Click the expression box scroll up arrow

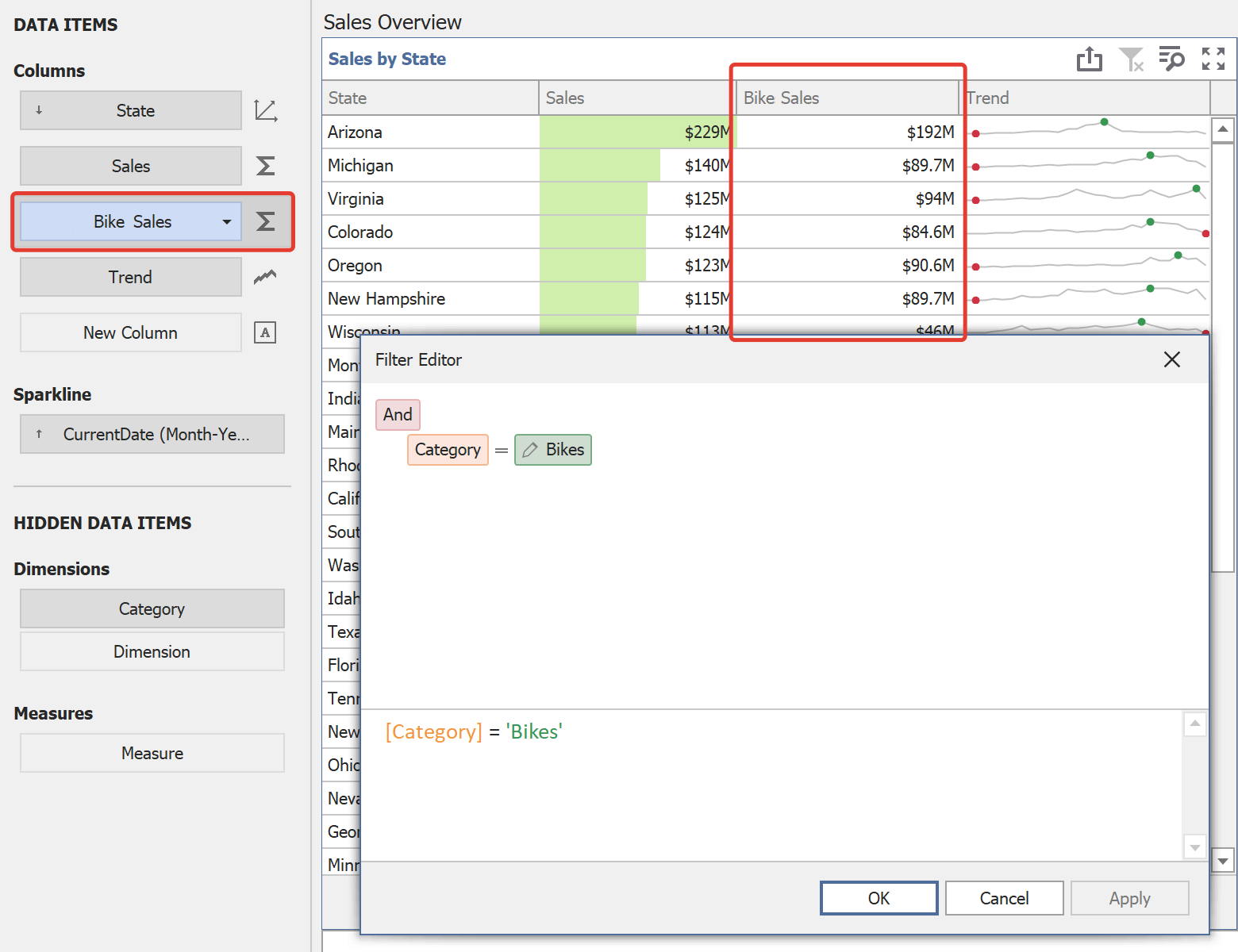point(1194,724)
